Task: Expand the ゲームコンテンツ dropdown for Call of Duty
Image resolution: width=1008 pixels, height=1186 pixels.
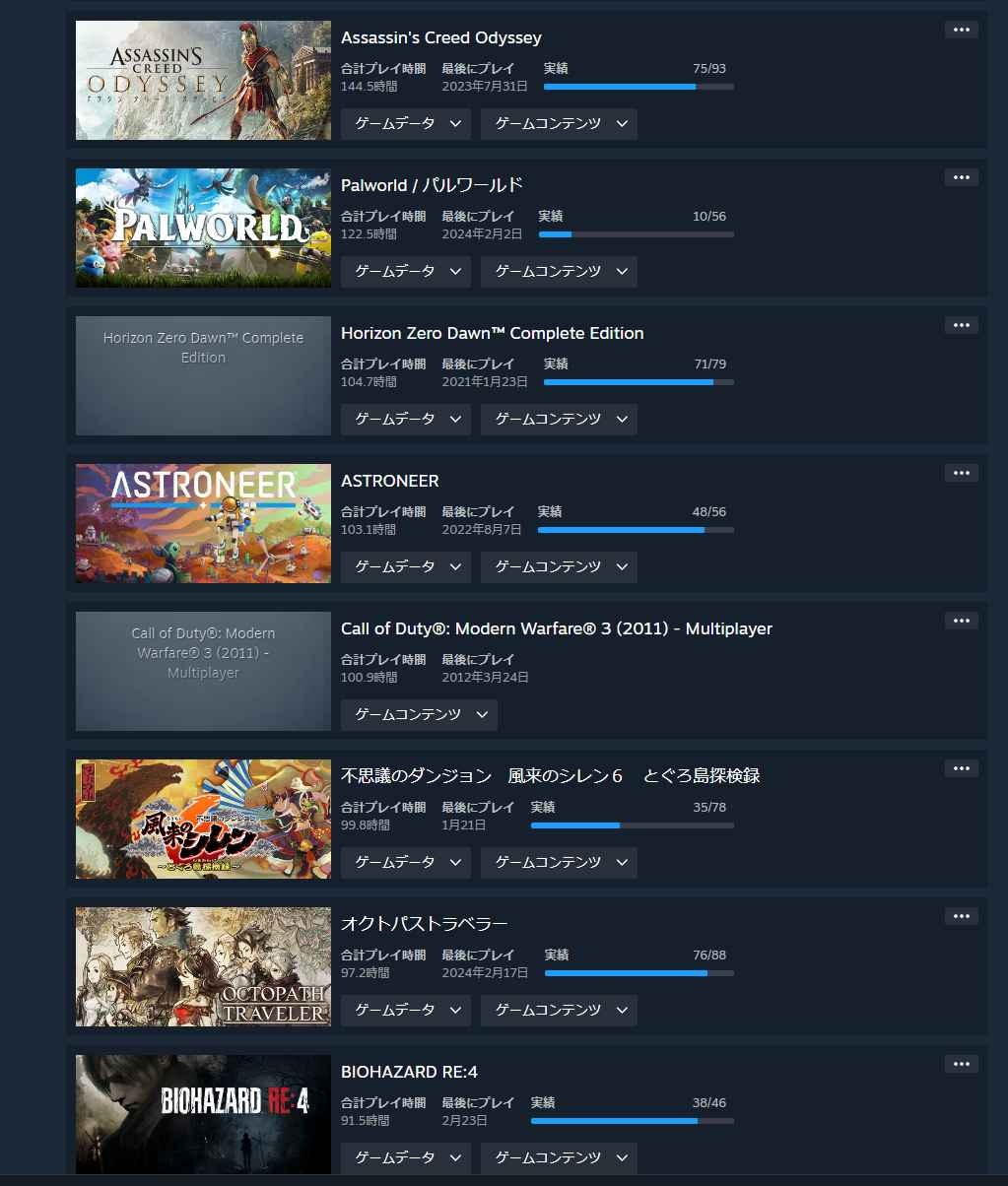Action: tap(419, 715)
